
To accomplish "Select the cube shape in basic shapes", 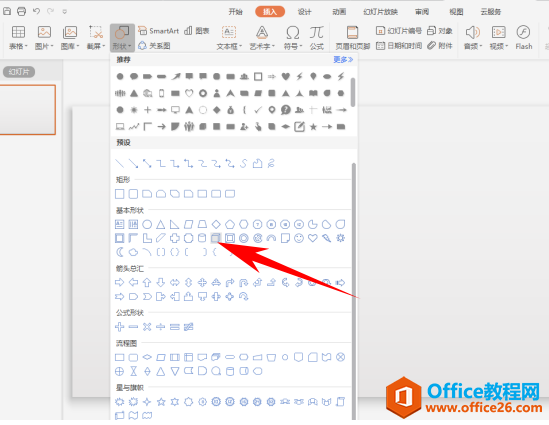I will tap(216, 238).
